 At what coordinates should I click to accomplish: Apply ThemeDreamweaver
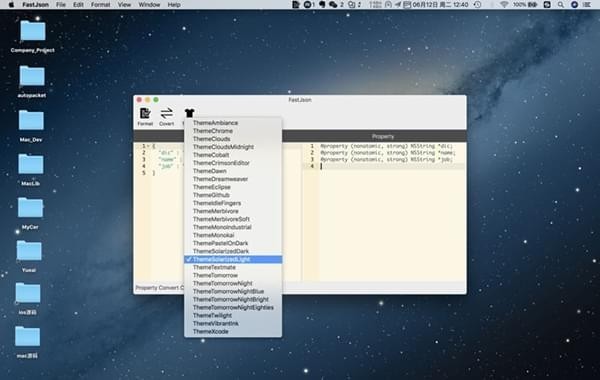[233, 179]
